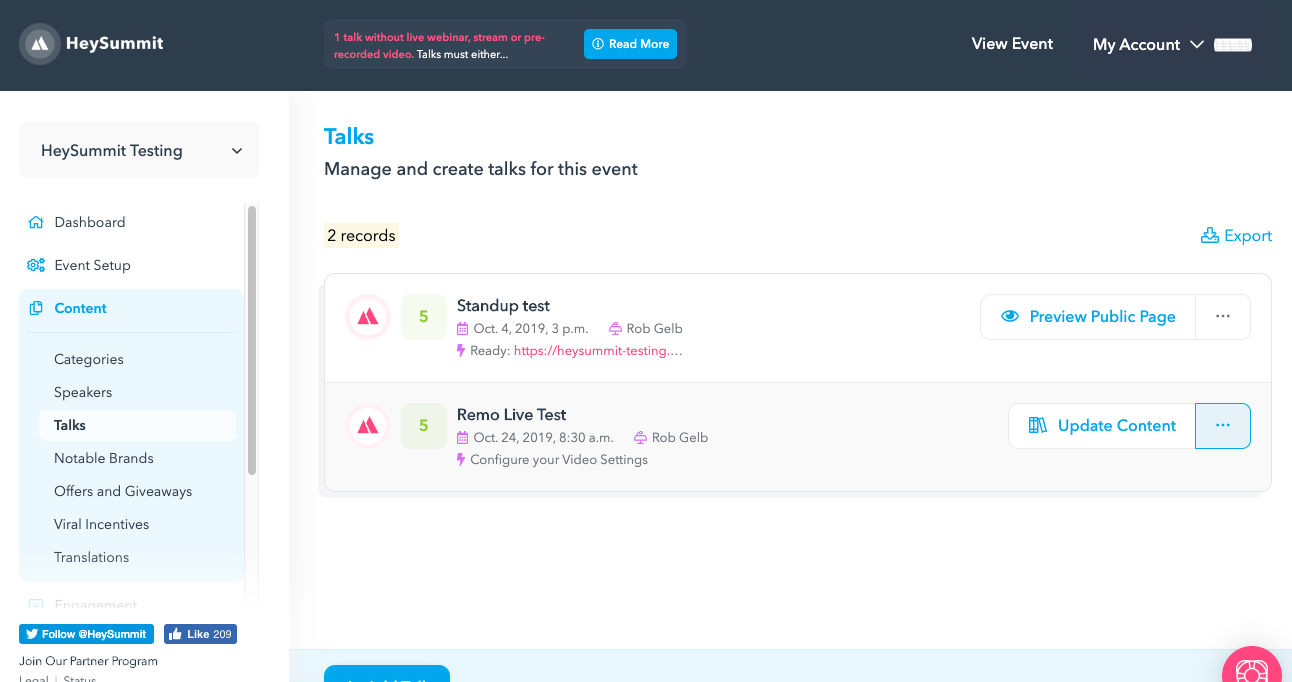Click the Content copy icon
The image size is (1292, 682).
36,308
